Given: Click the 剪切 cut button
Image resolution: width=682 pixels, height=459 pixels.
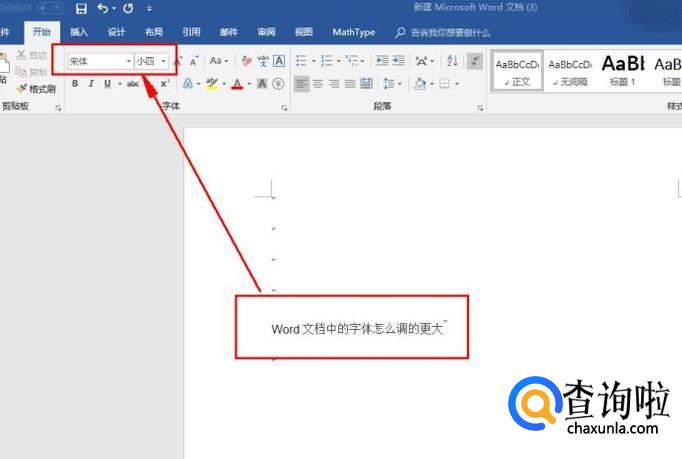Looking at the screenshot, I should tap(31, 55).
